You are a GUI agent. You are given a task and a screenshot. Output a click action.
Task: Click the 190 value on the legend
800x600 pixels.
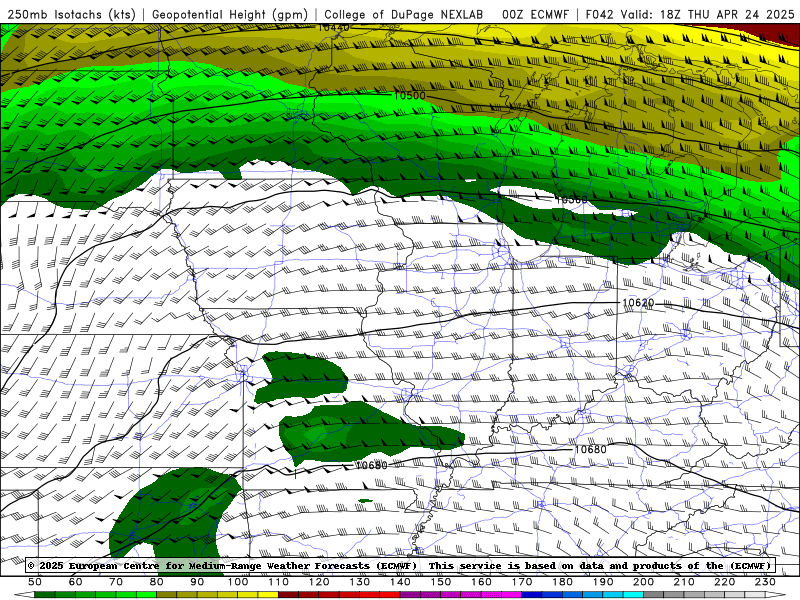603,582
